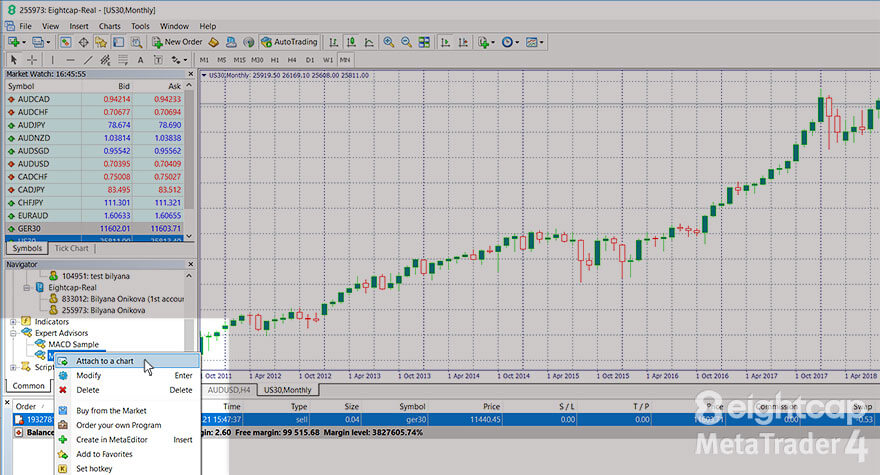Viewport: 880px width, 475px height.
Task: Open the Profiles dropdown arrow
Action: [x=48, y=43]
